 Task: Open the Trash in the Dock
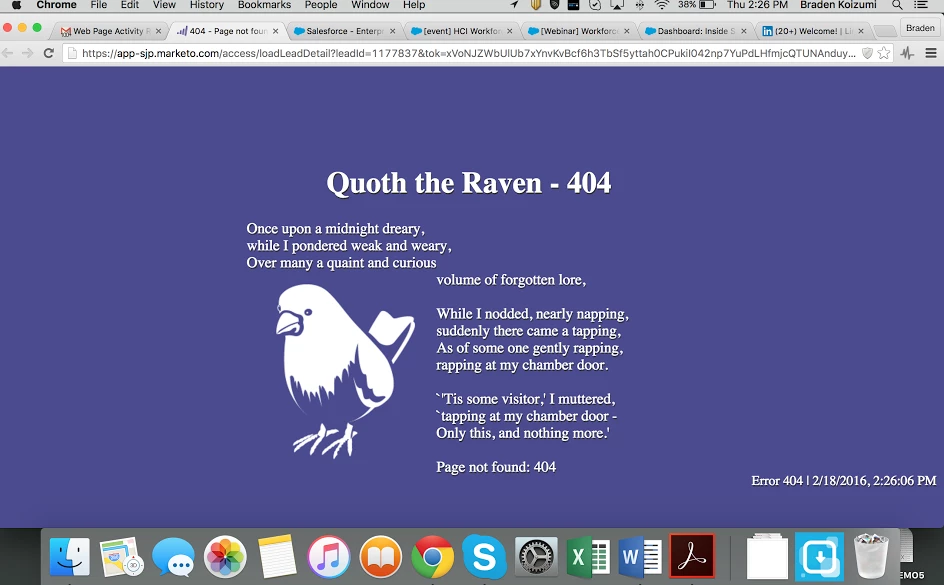(871, 556)
